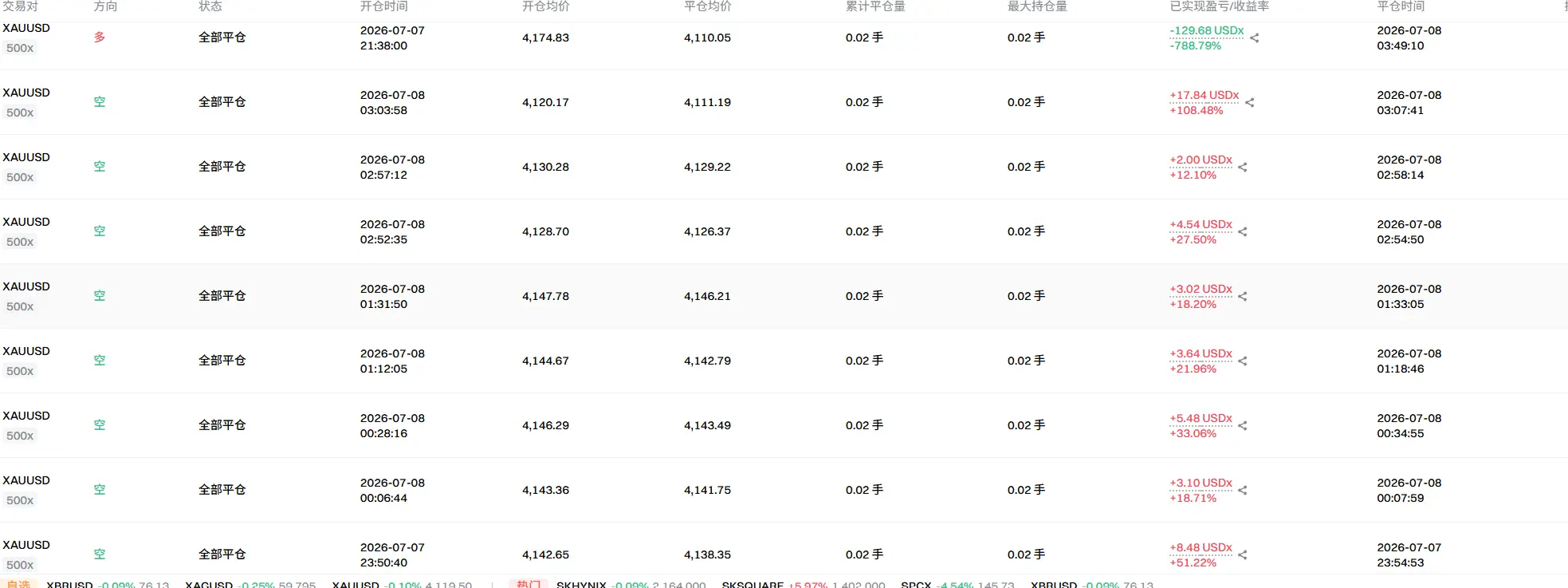Select the XAUUSD row opened at 01:31:50

coord(784,296)
